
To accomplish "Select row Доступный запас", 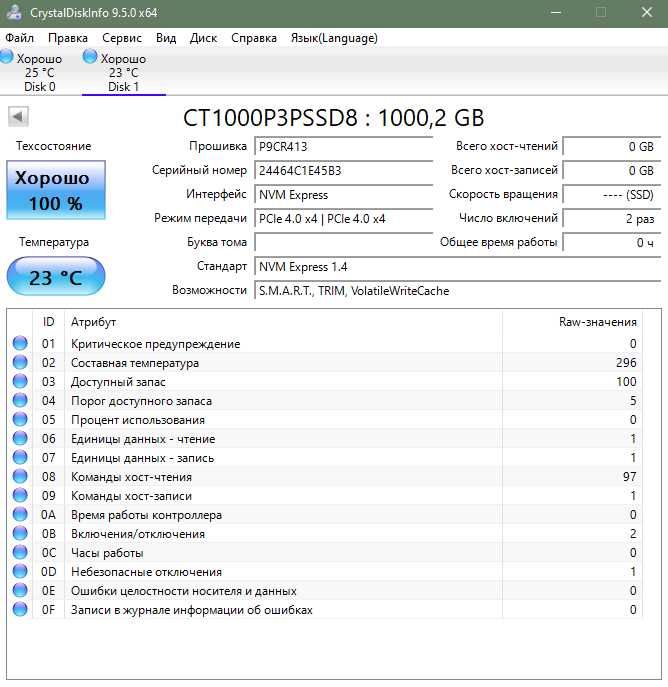I will pyautogui.click(x=325, y=382).
